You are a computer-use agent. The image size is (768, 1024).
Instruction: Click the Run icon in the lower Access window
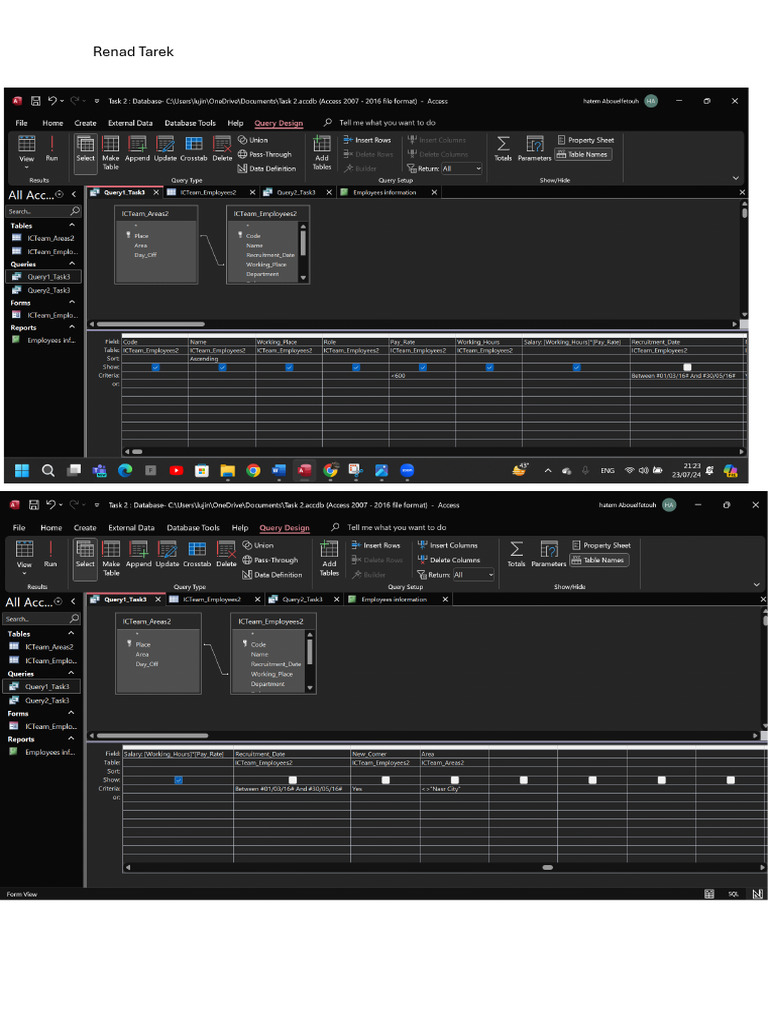click(50, 554)
